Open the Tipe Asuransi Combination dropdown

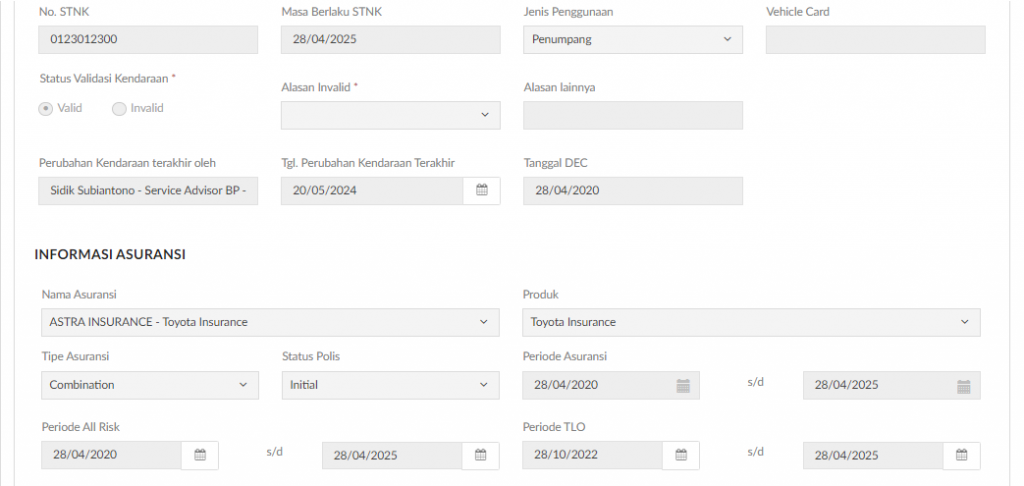(x=150, y=385)
